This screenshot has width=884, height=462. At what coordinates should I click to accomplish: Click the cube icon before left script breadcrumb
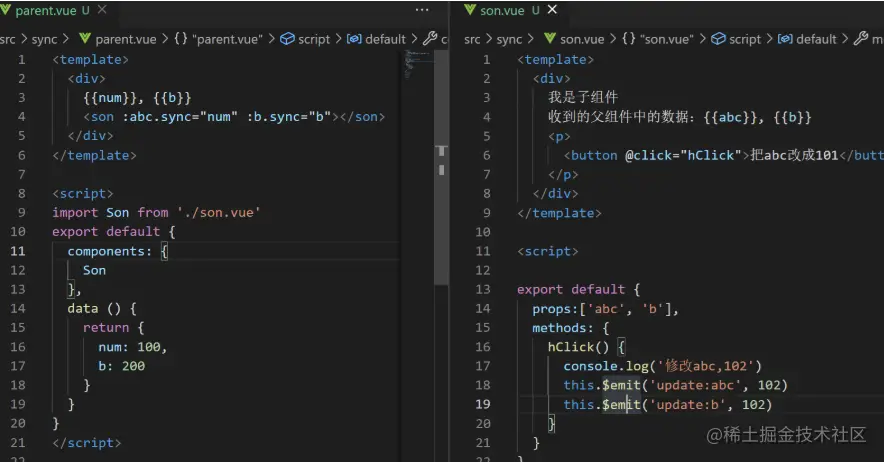(288, 38)
